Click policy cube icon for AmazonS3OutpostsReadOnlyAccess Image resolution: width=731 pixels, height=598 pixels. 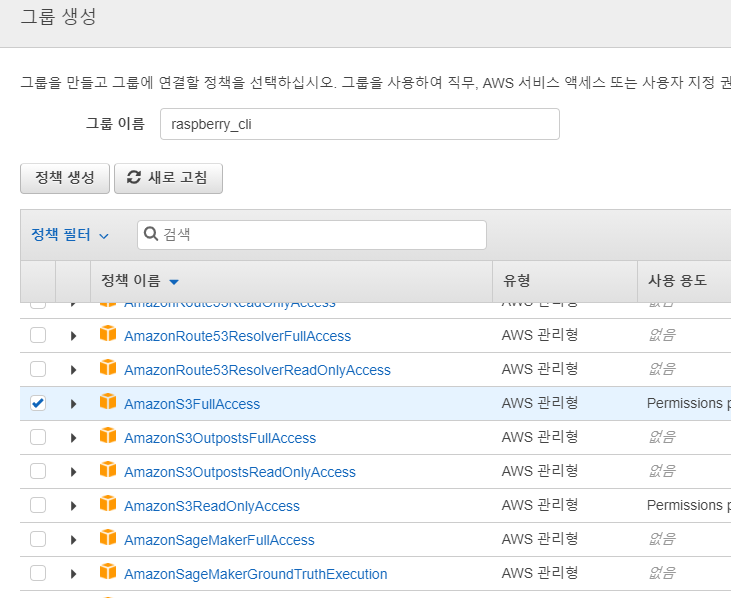pos(108,469)
